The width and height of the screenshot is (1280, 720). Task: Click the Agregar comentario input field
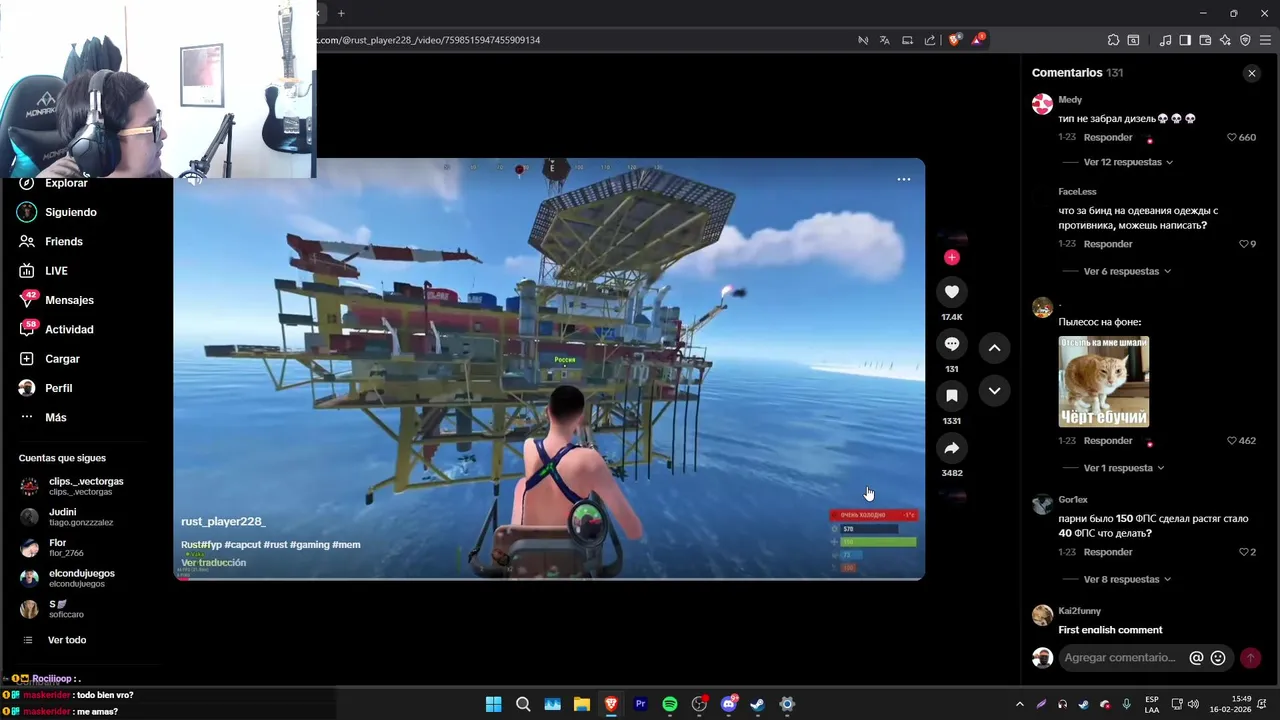1120,658
